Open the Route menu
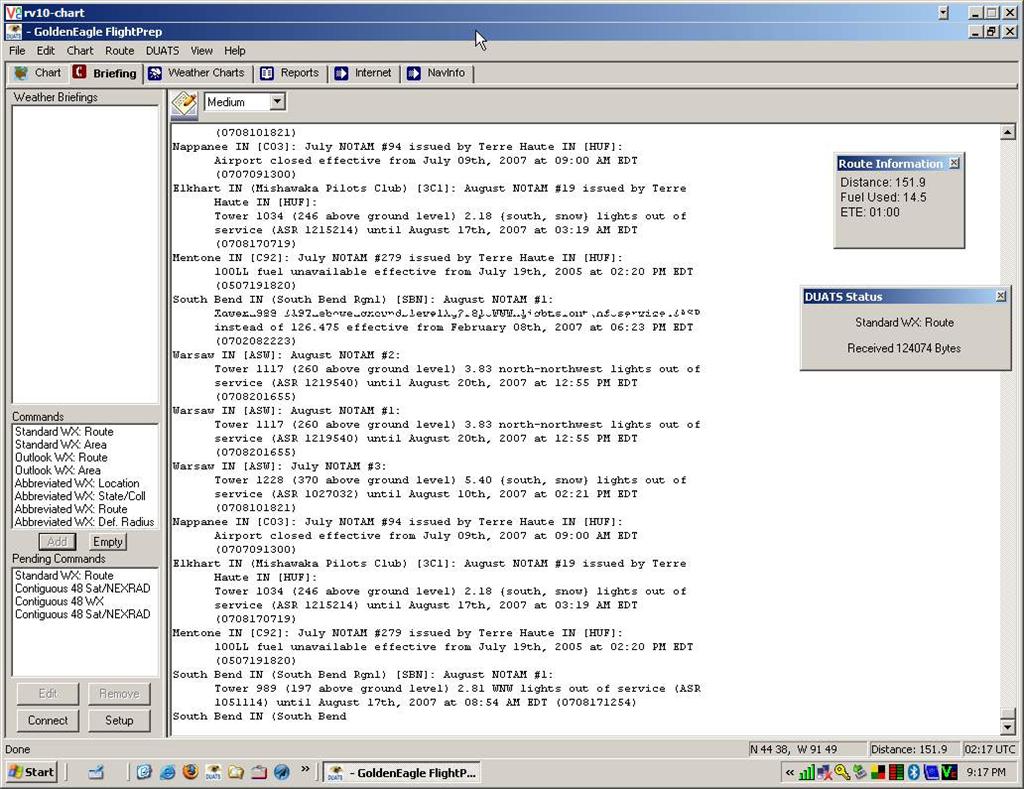1024x789 pixels. tap(120, 50)
